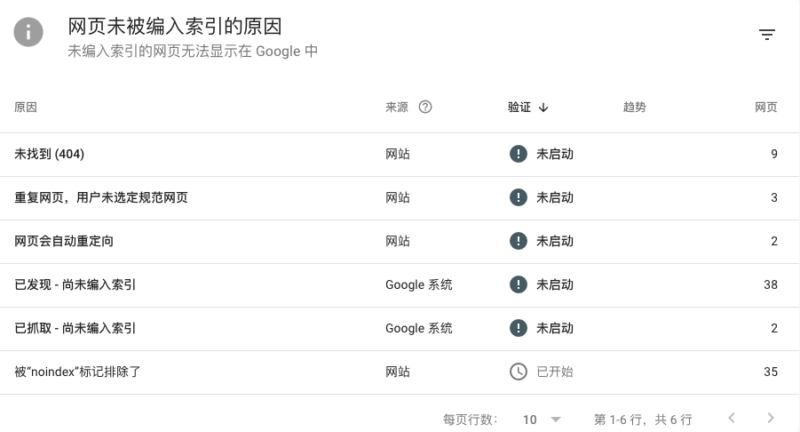This screenshot has height=432, width=800.
Task: Click the warning icon in 未找到 (404) row
Action: [x=518, y=154]
